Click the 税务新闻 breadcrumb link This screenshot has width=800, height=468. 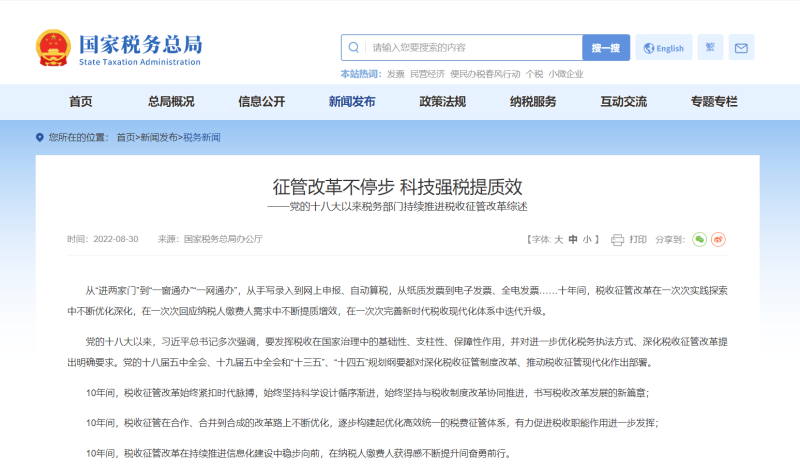pos(202,138)
